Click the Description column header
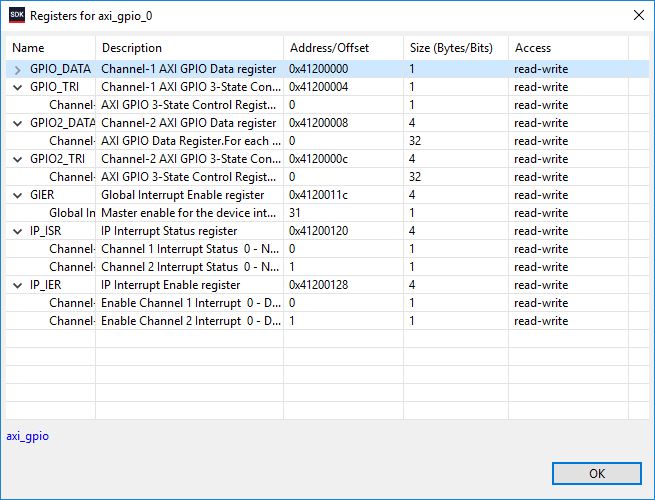Viewport: 655px width, 500px height. [189, 48]
